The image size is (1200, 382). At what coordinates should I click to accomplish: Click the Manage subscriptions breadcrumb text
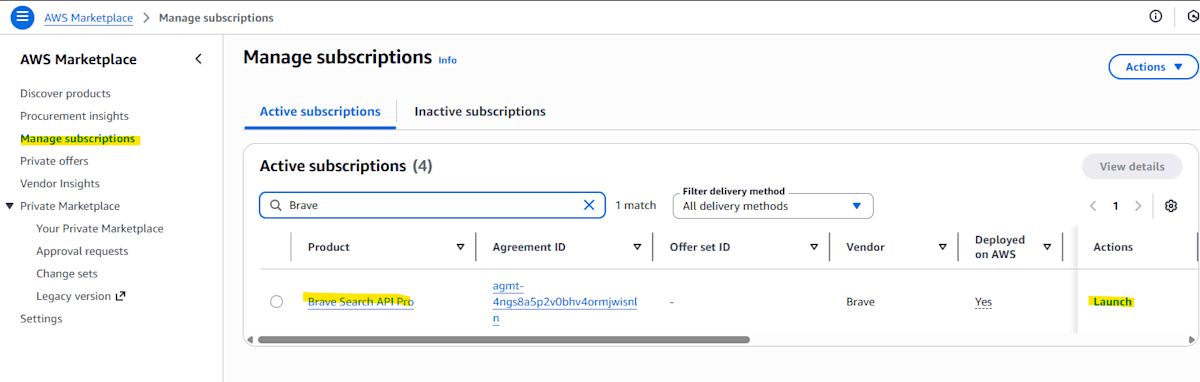coord(216,18)
